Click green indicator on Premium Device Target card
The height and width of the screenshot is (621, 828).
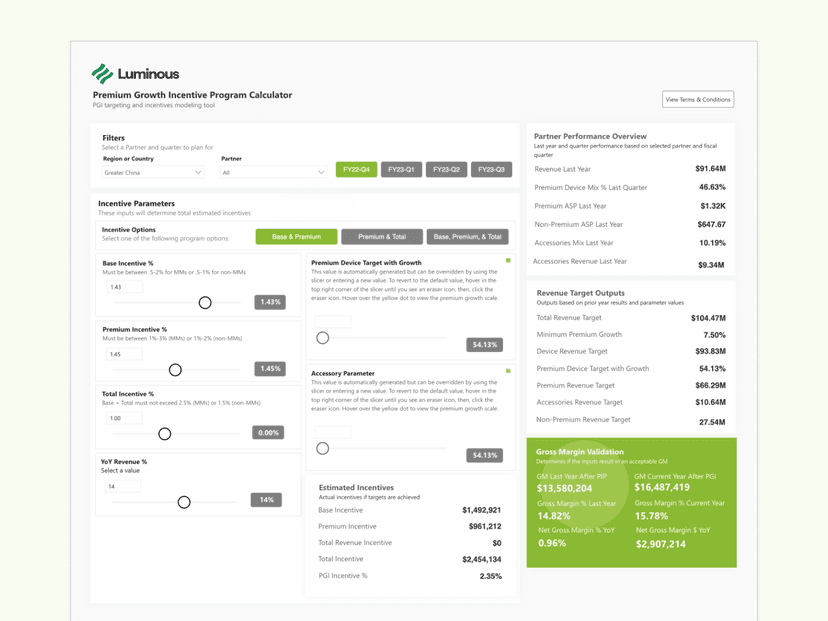tap(508, 261)
